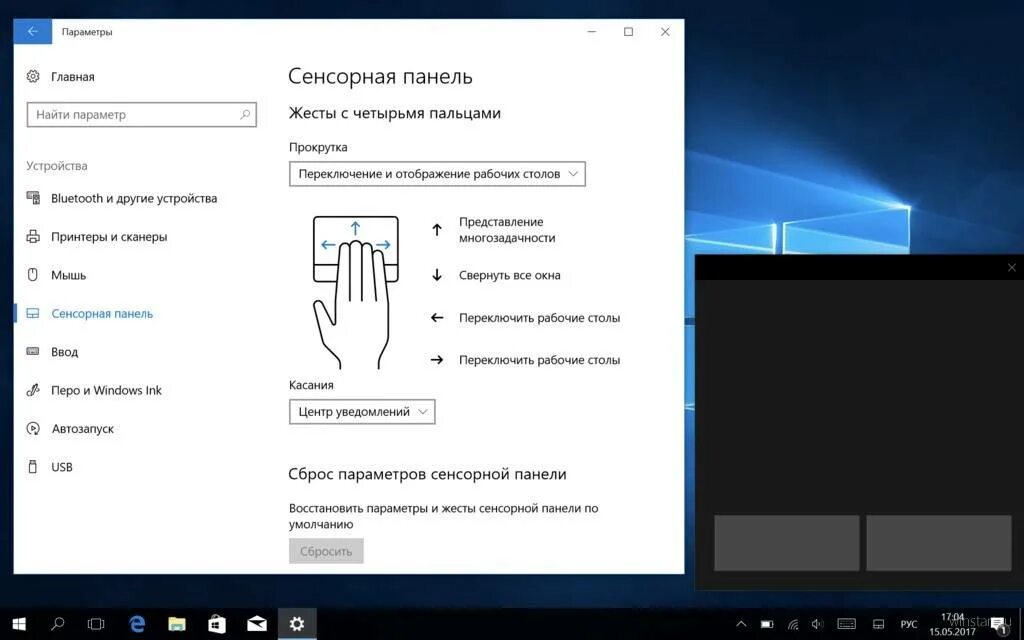The height and width of the screenshot is (640, 1024).
Task: Click the Найти параметр search field
Action: 140,114
